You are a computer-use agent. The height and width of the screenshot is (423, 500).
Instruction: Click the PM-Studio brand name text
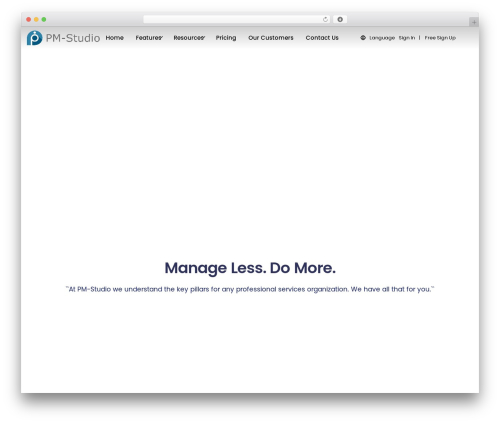coord(73,38)
